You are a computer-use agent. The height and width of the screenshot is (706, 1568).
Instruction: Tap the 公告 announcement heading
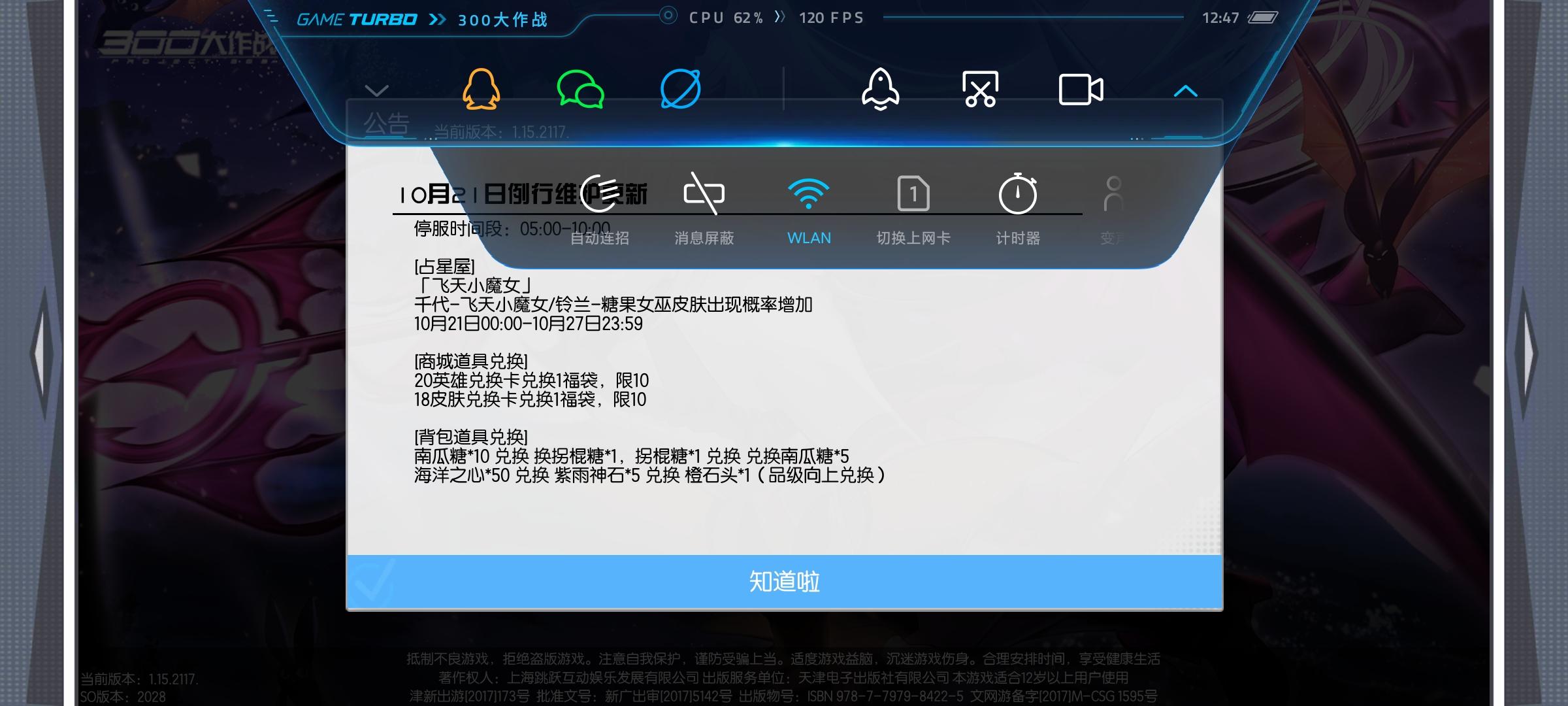point(387,124)
